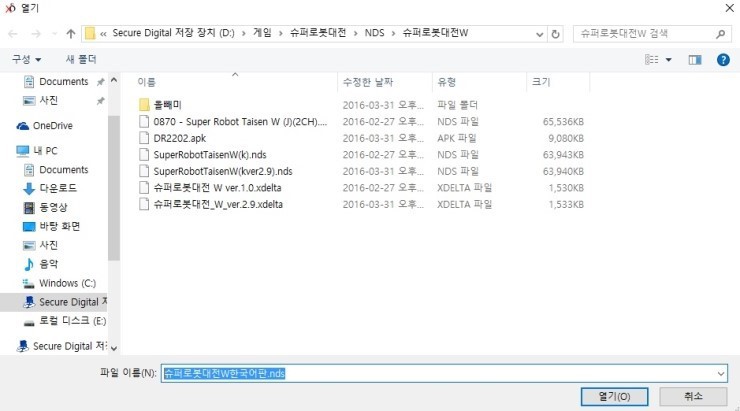The width and height of the screenshot is (740, 411).
Task: Open the view options dropdown arrow
Action: coord(668,59)
